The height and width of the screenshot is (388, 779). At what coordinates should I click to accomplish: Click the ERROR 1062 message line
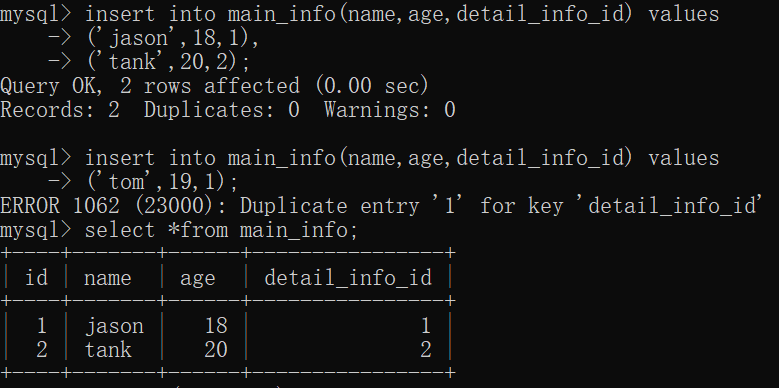382,206
